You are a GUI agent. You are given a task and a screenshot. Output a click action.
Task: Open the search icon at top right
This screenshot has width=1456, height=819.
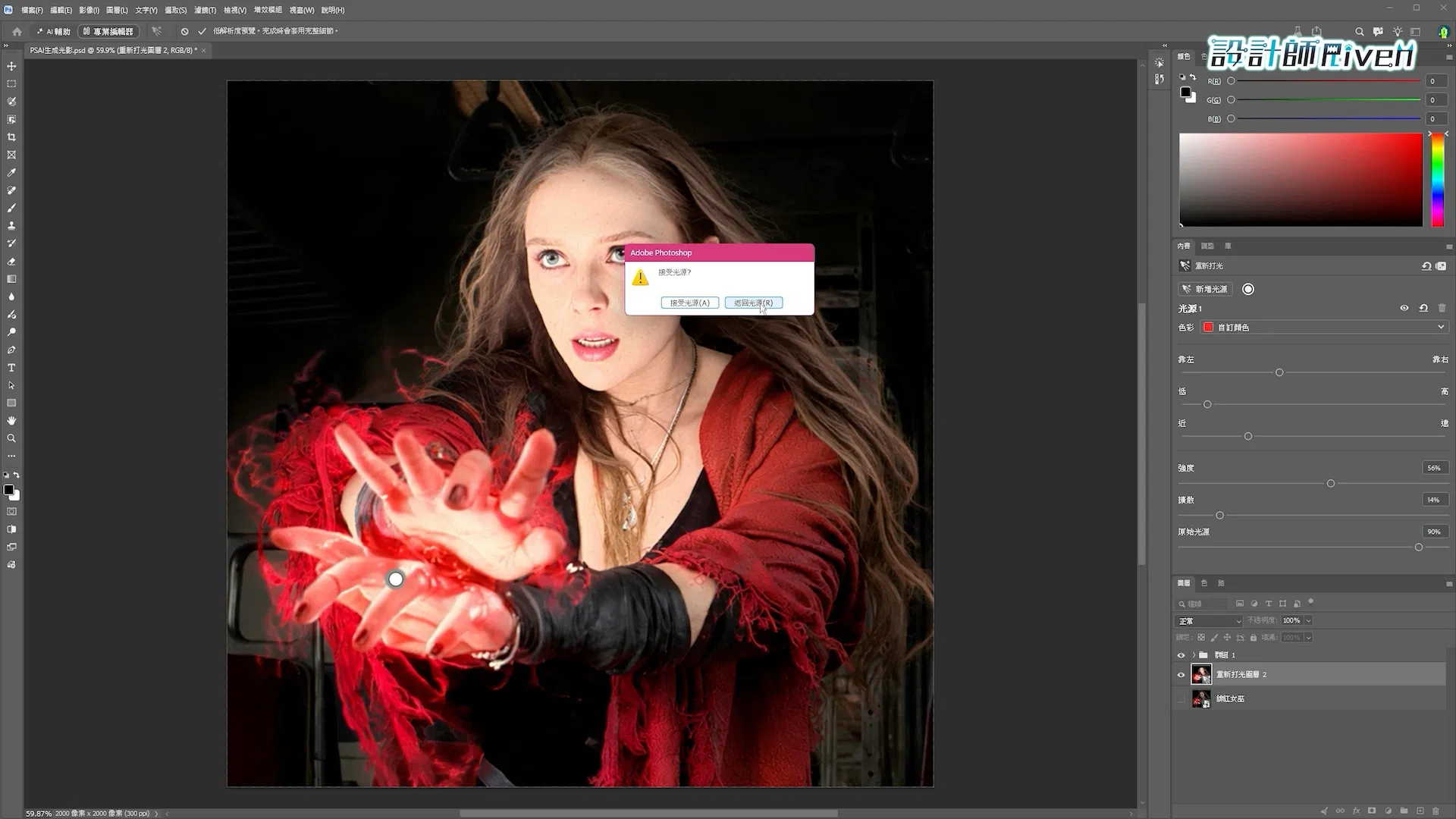coord(1360,32)
